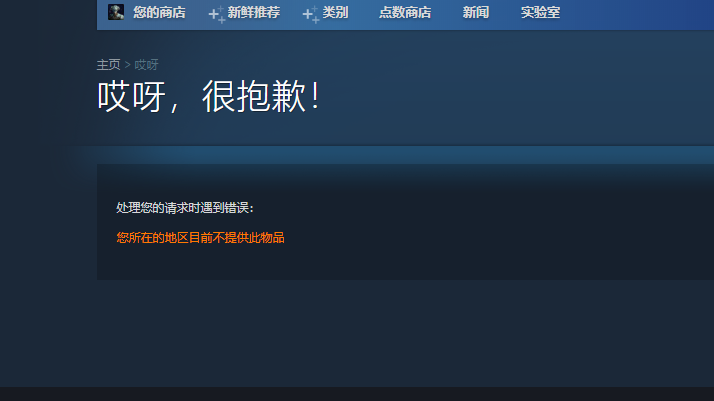Screen dimensions: 714x401
Task: Click the orange 您所在的地区目前不提供此物品 message
Action: (200, 238)
